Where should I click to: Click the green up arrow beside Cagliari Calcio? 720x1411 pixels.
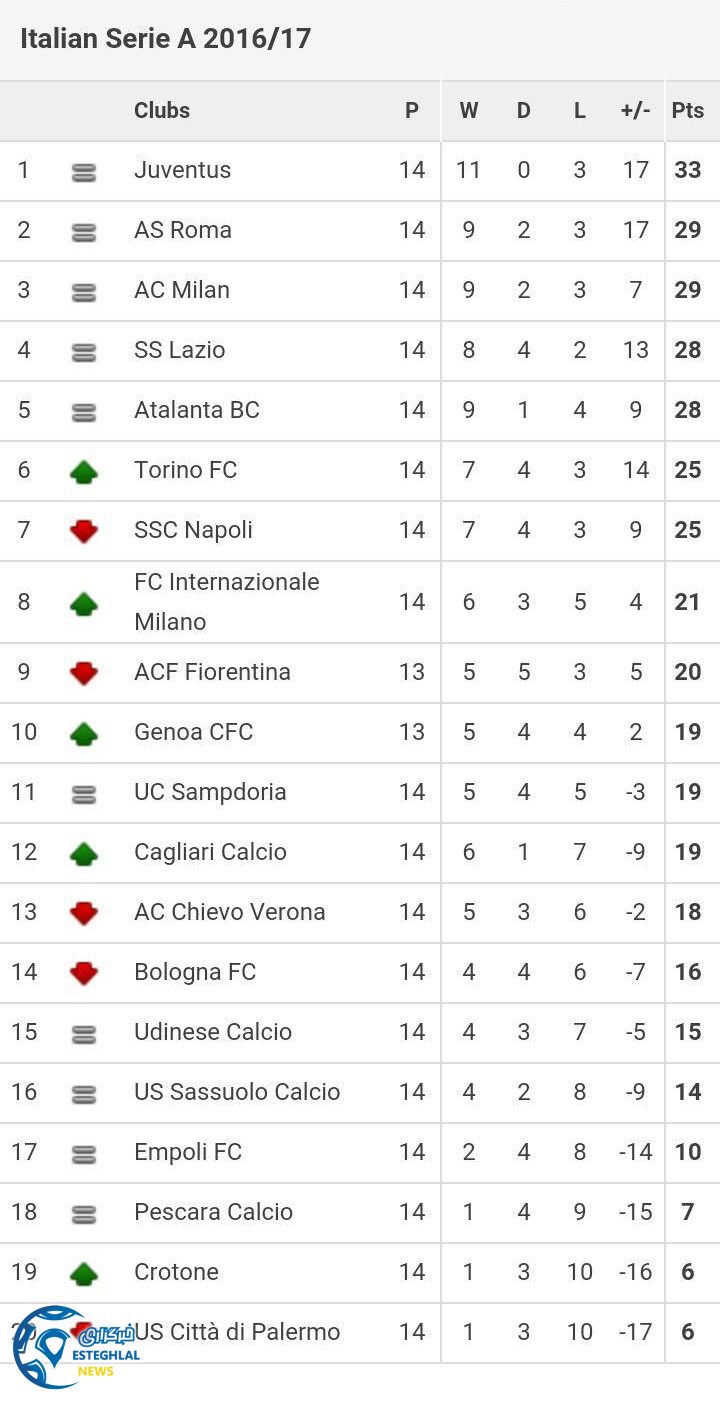(x=84, y=853)
